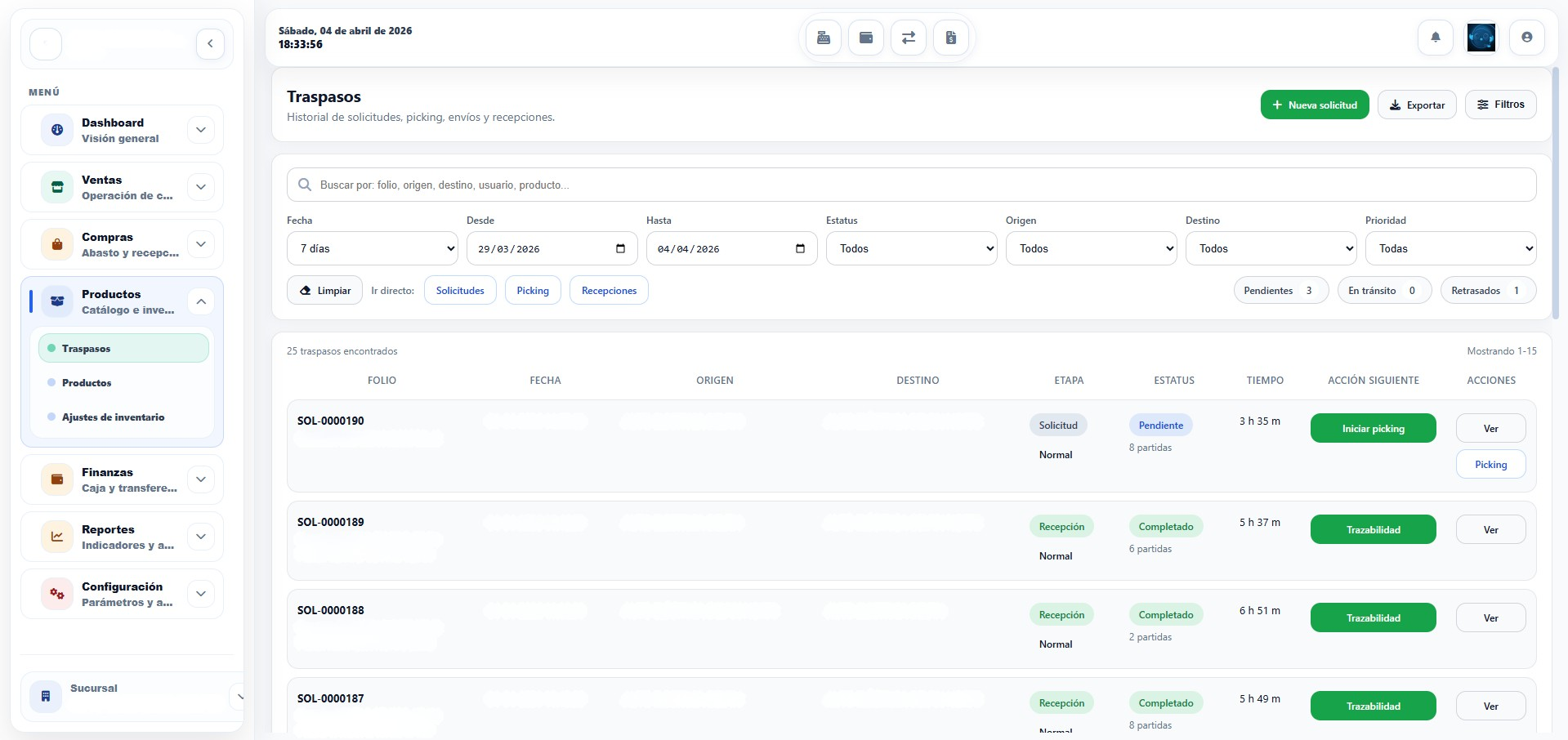Go to Productos submenu item
This screenshot has height=740, width=1568.
coord(87,383)
